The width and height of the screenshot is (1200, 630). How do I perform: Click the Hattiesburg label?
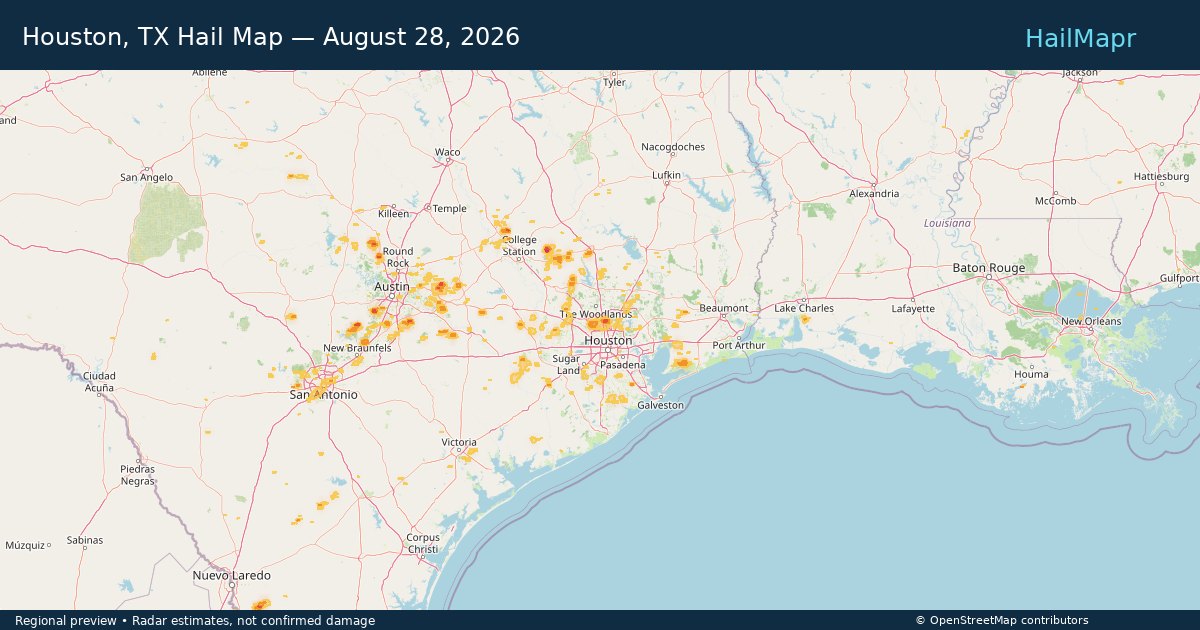point(1162,176)
